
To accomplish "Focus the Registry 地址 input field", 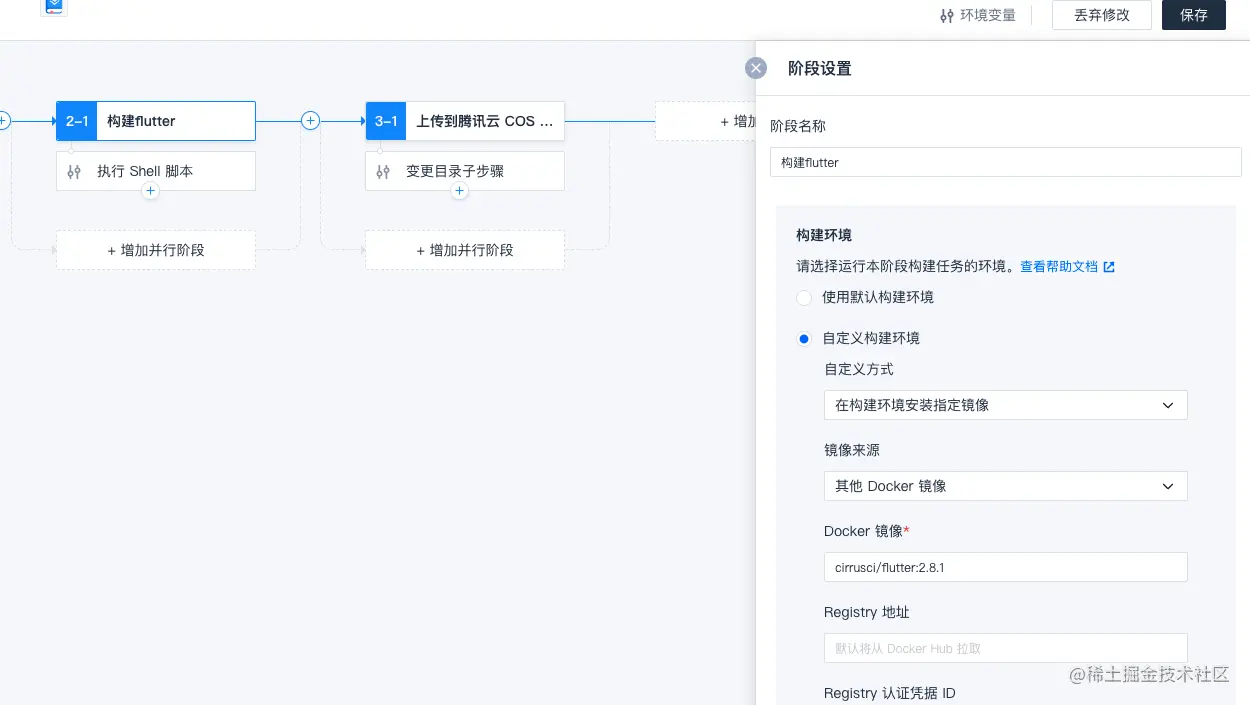I will point(1005,648).
